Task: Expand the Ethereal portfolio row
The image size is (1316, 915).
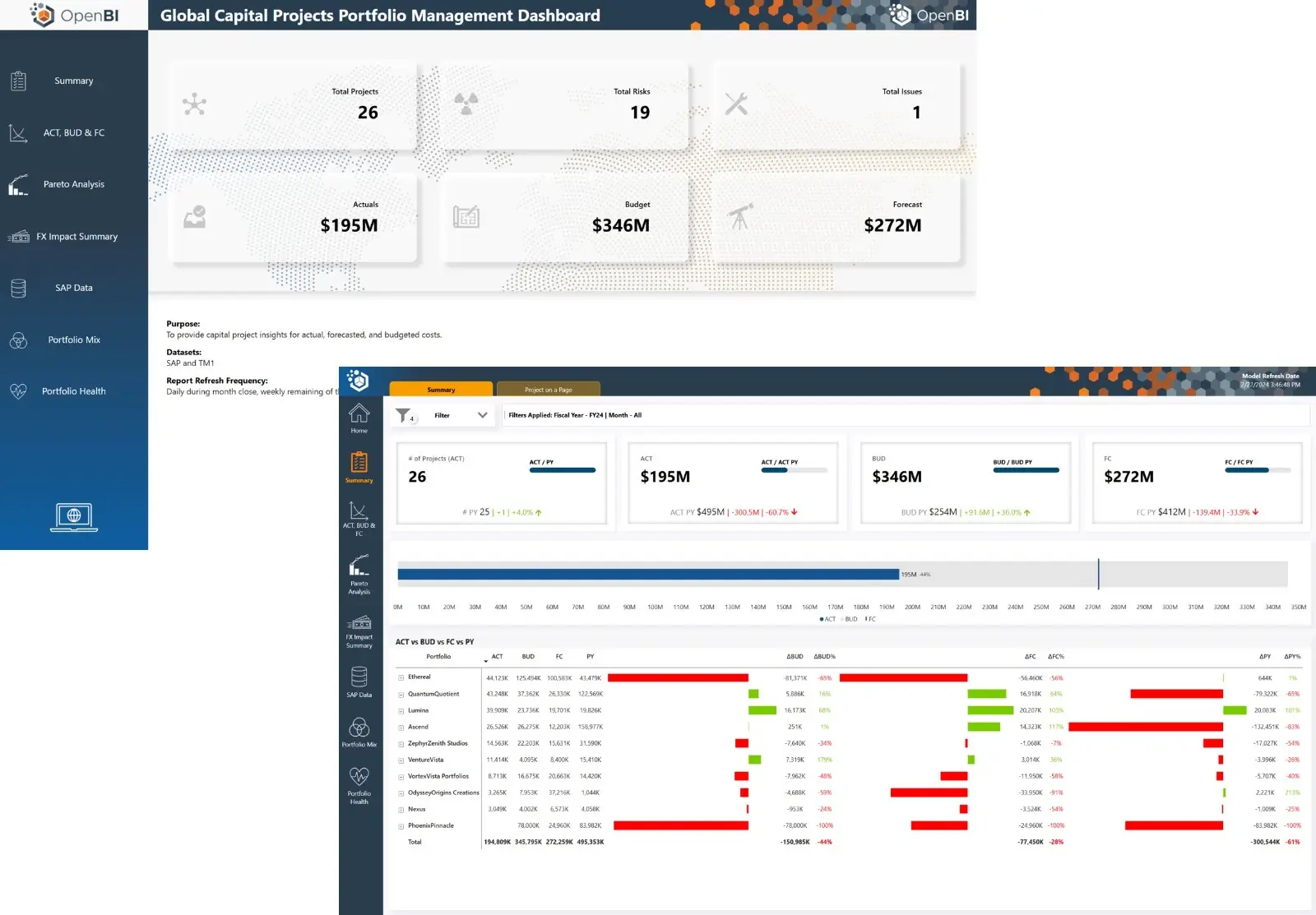Action: [401, 678]
